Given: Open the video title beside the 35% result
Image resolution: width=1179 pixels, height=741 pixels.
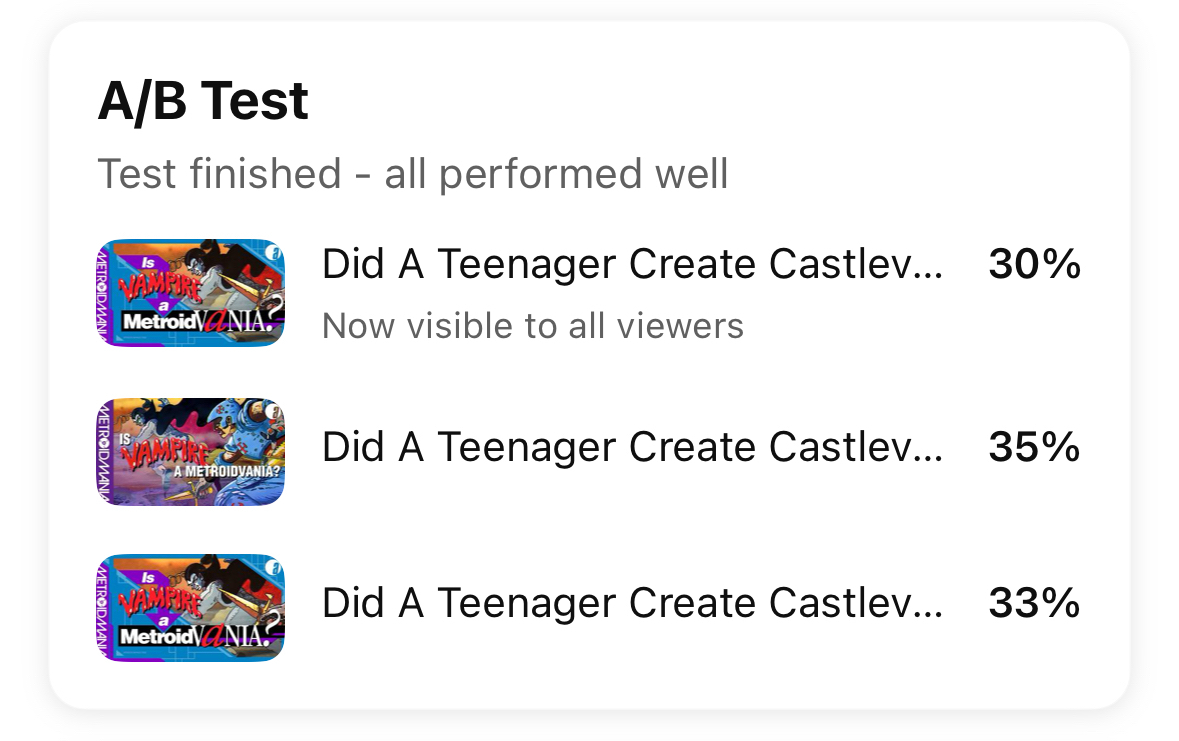Looking at the screenshot, I should (631, 448).
